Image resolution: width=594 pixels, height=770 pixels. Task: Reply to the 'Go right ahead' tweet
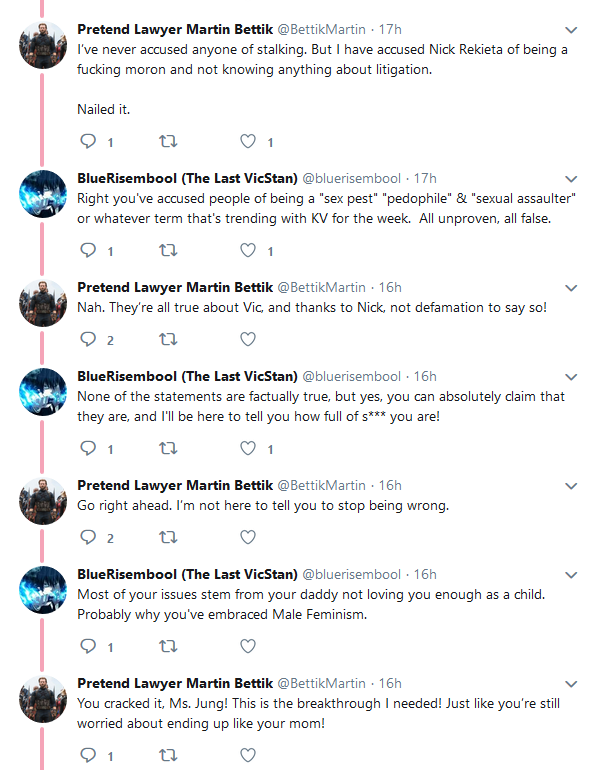[88, 537]
